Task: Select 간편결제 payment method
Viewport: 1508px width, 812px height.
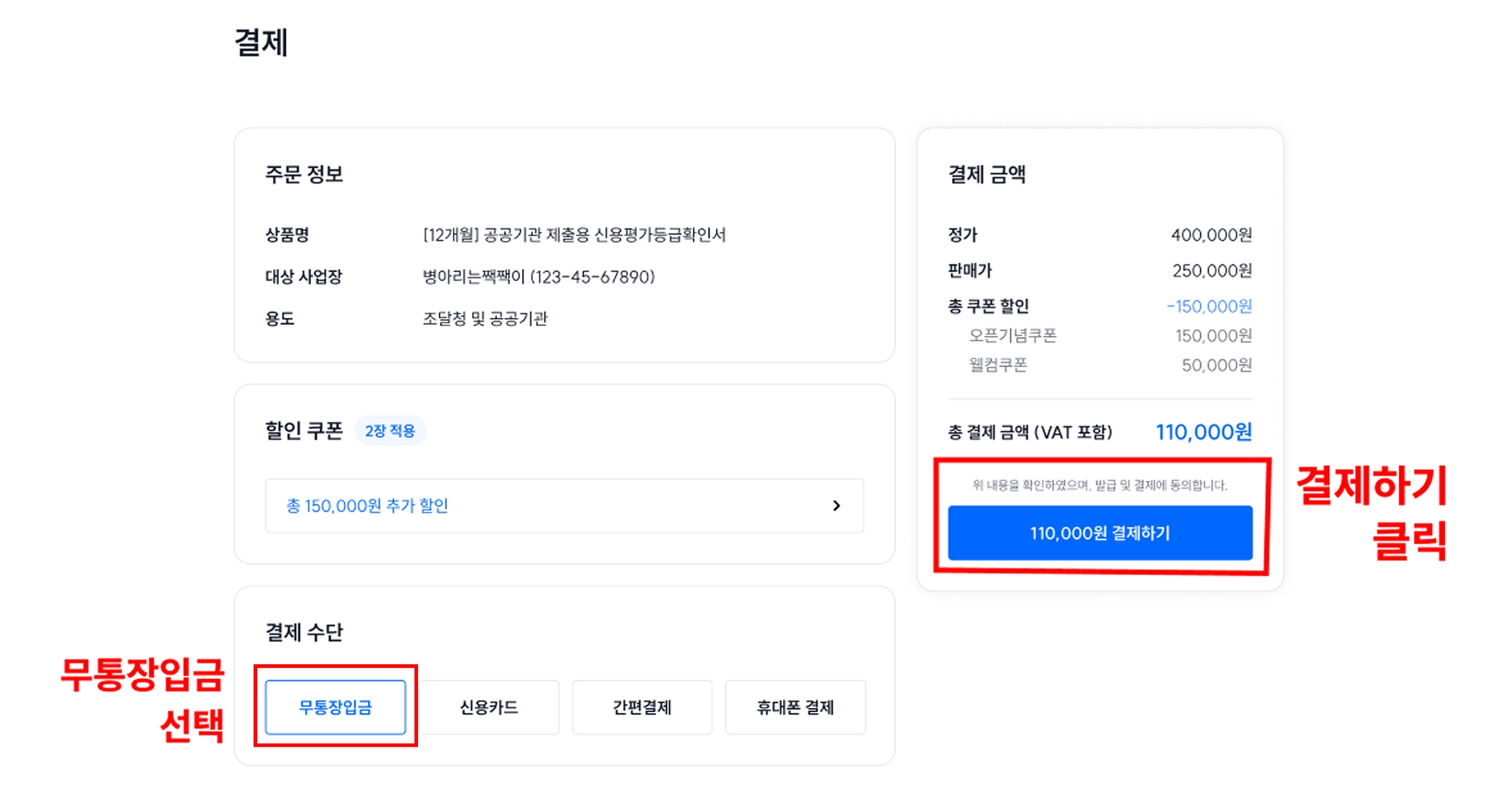Action: point(641,707)
